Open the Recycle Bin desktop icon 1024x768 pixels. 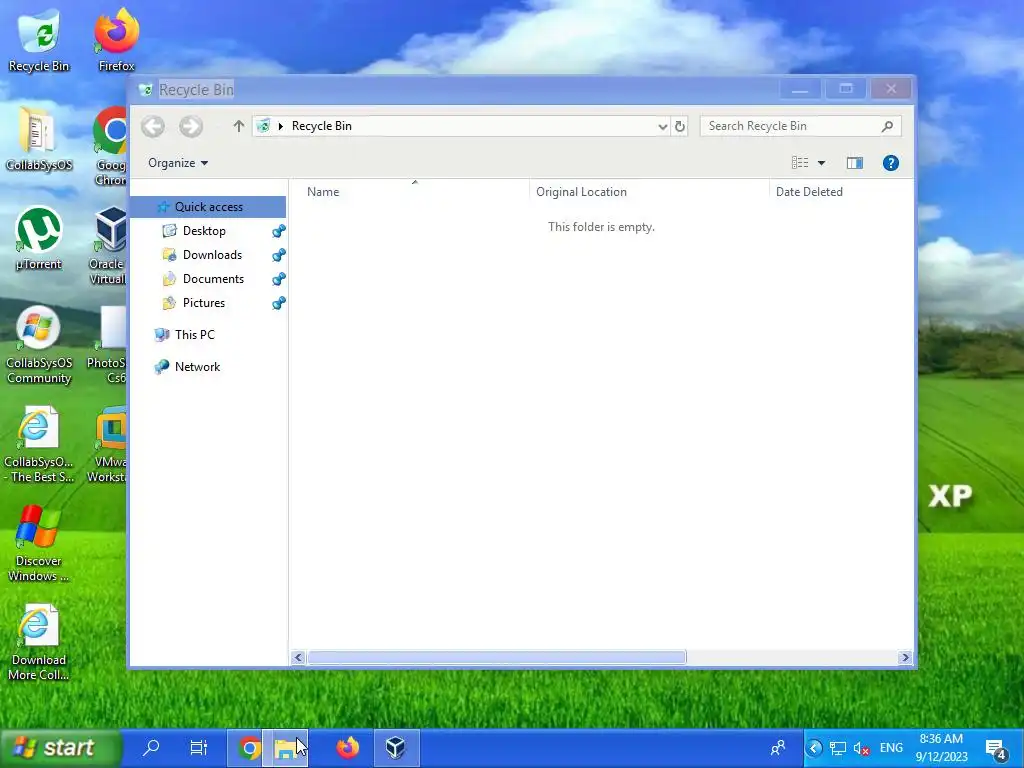tap(39, 40)
